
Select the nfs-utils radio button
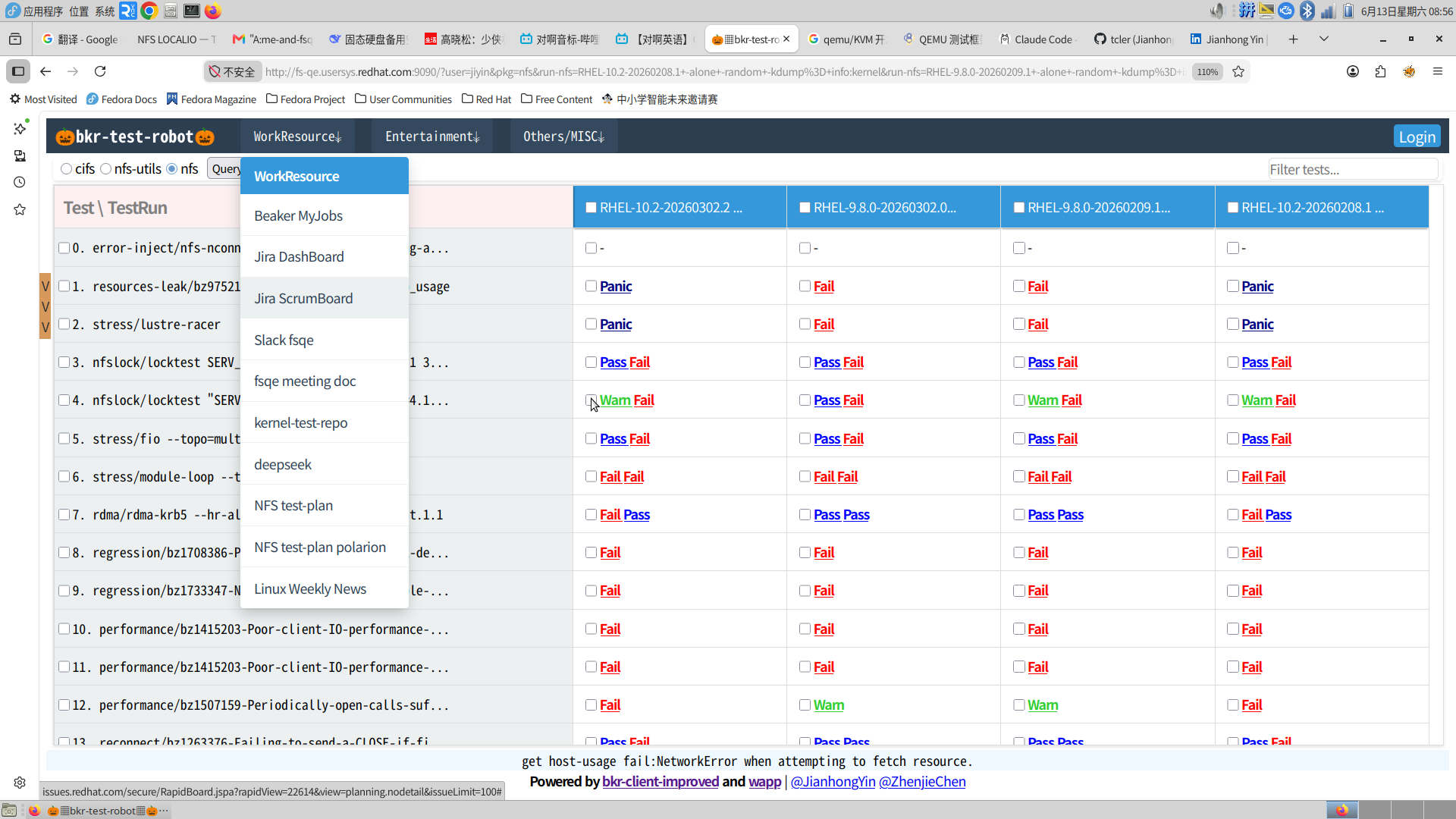tap(106, 169)
